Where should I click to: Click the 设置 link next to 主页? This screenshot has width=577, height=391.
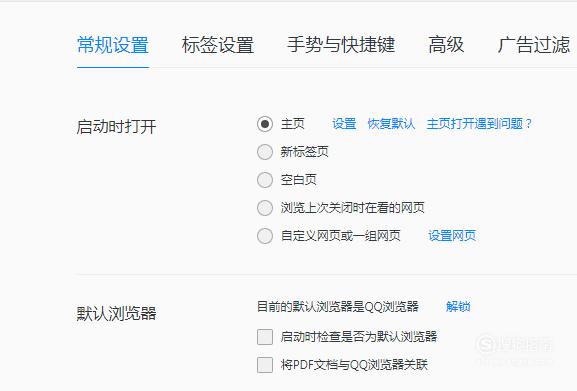(344, 124)
